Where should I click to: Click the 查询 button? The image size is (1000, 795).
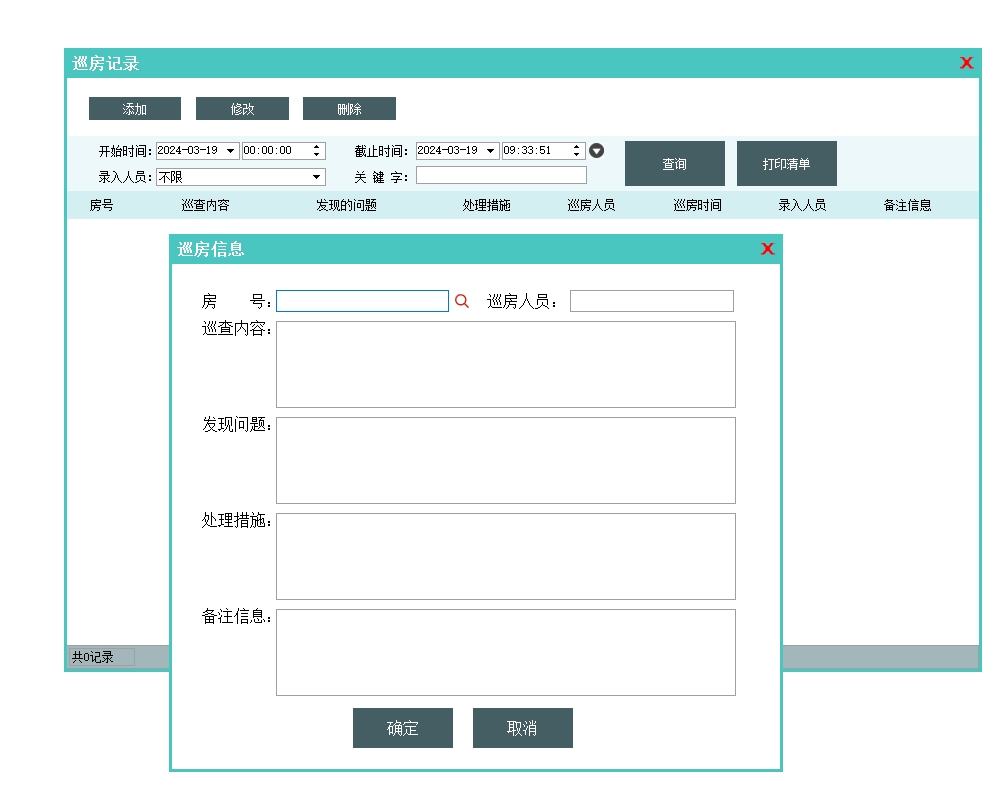(x=674, y=164)
